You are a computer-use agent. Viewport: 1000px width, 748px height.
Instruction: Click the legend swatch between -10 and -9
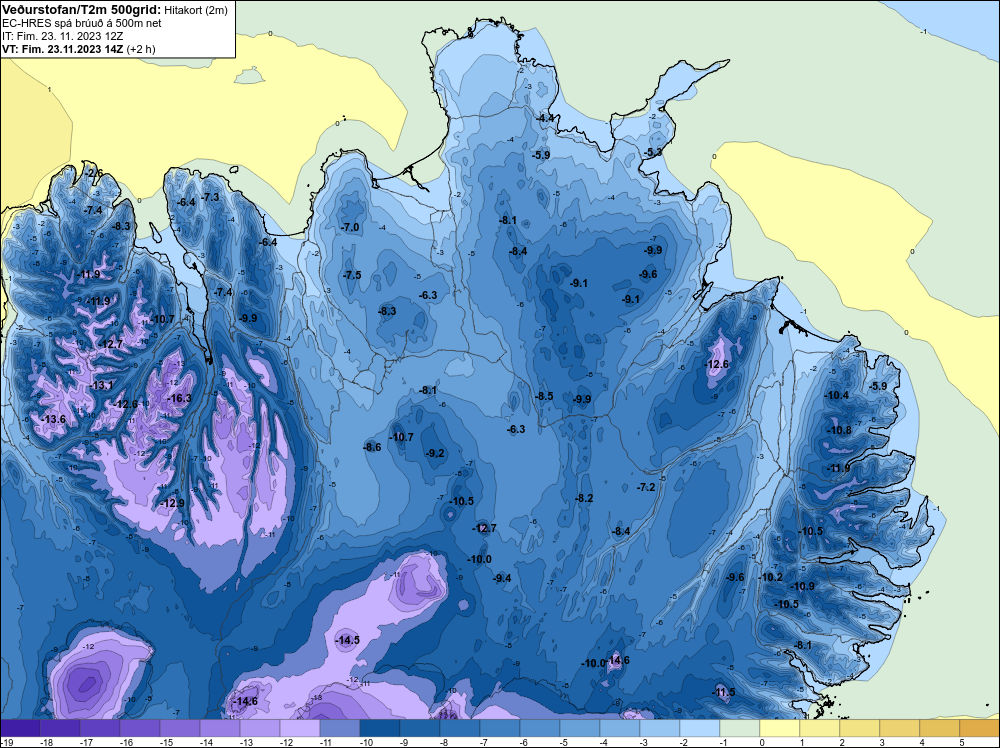(379, 728)
